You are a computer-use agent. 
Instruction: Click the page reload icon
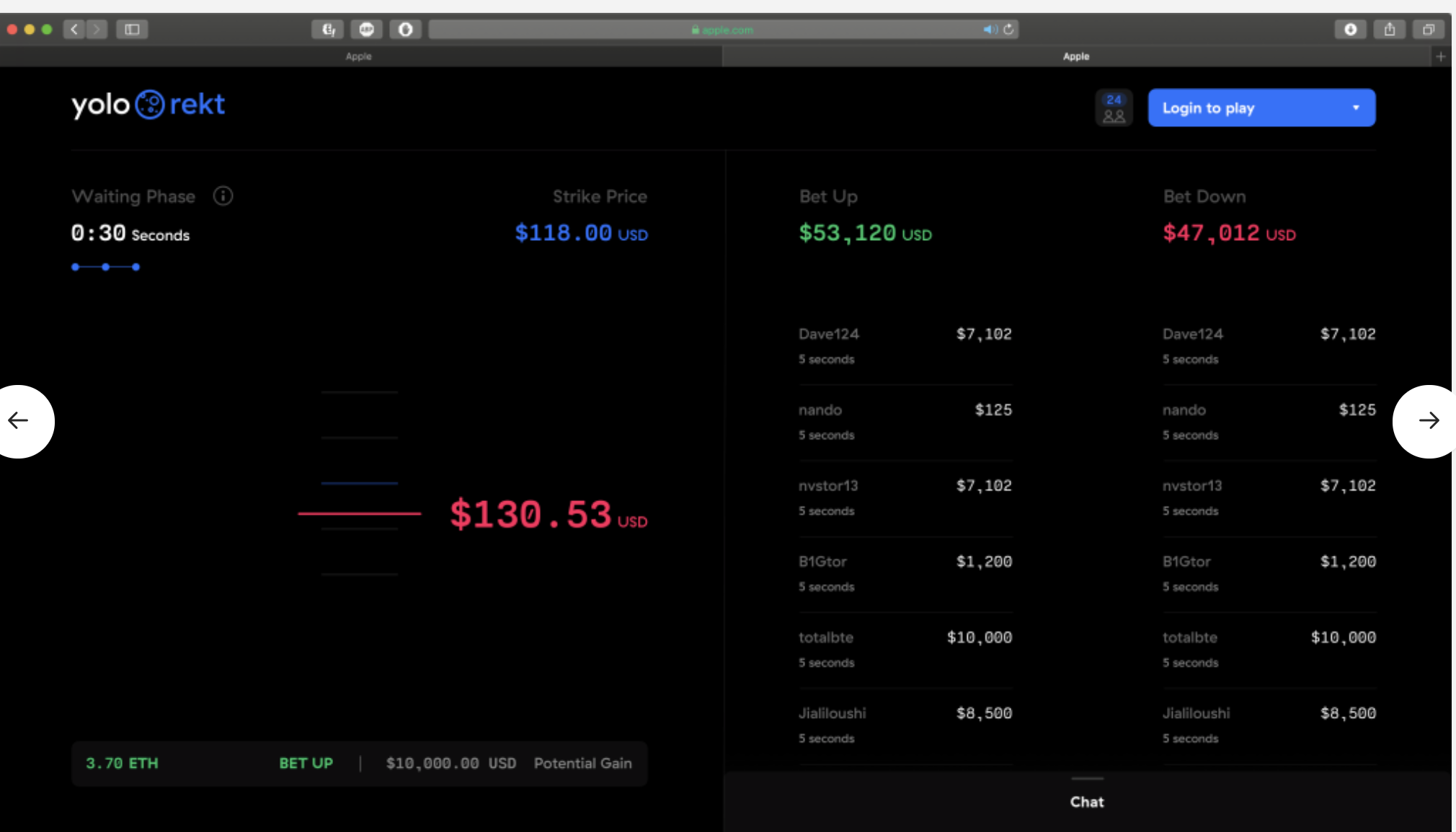1008,30
